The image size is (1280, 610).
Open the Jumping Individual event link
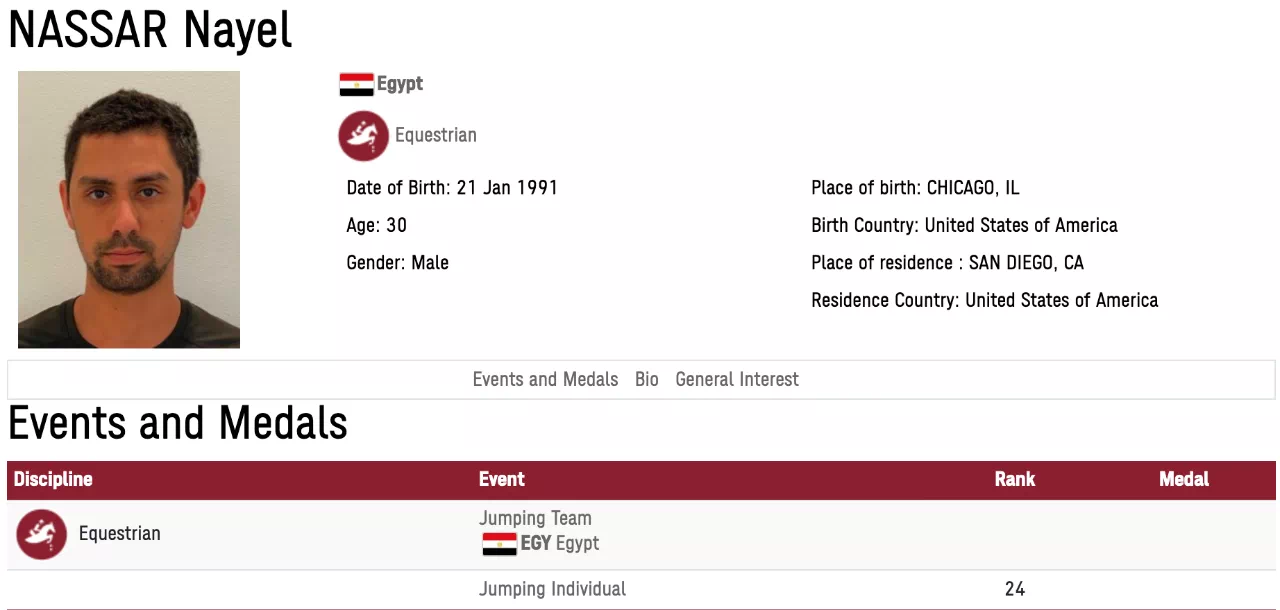click(x=552, y=589)
